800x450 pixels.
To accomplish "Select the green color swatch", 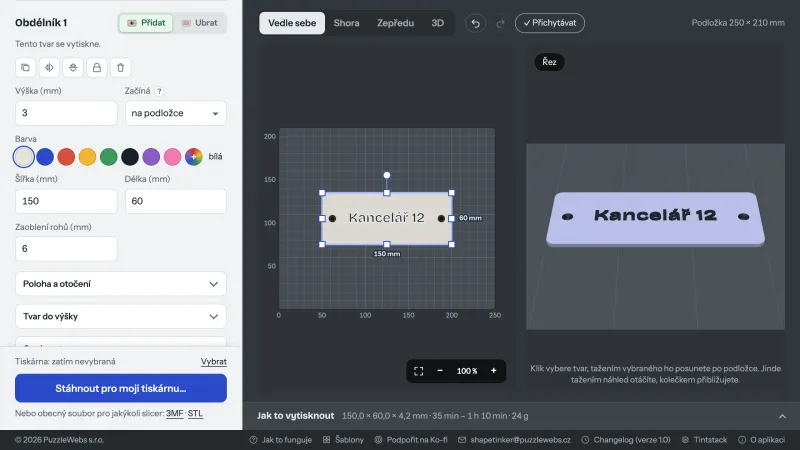I will pyautogui.click(x=109, y=157).
